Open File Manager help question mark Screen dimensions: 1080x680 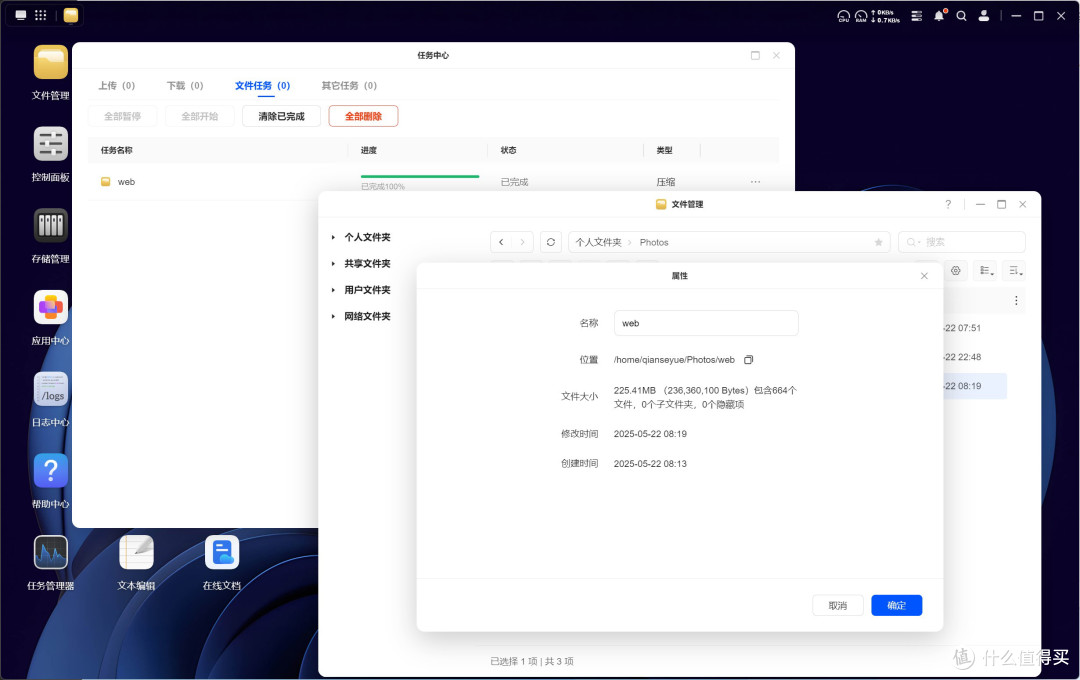[948, 204]
